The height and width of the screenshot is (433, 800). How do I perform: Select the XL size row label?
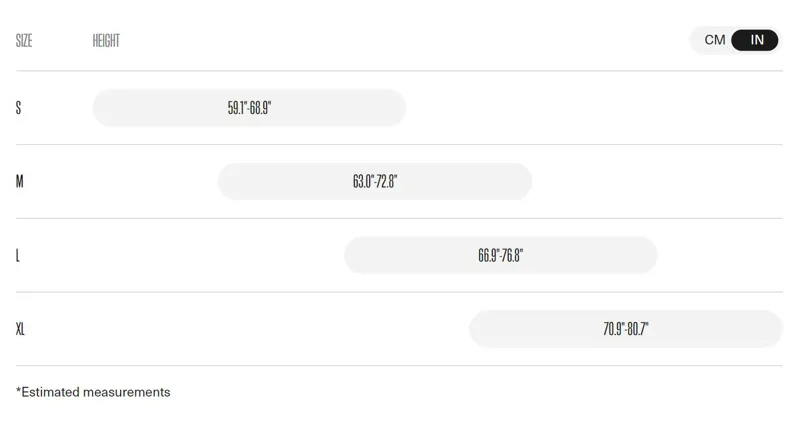20,329
